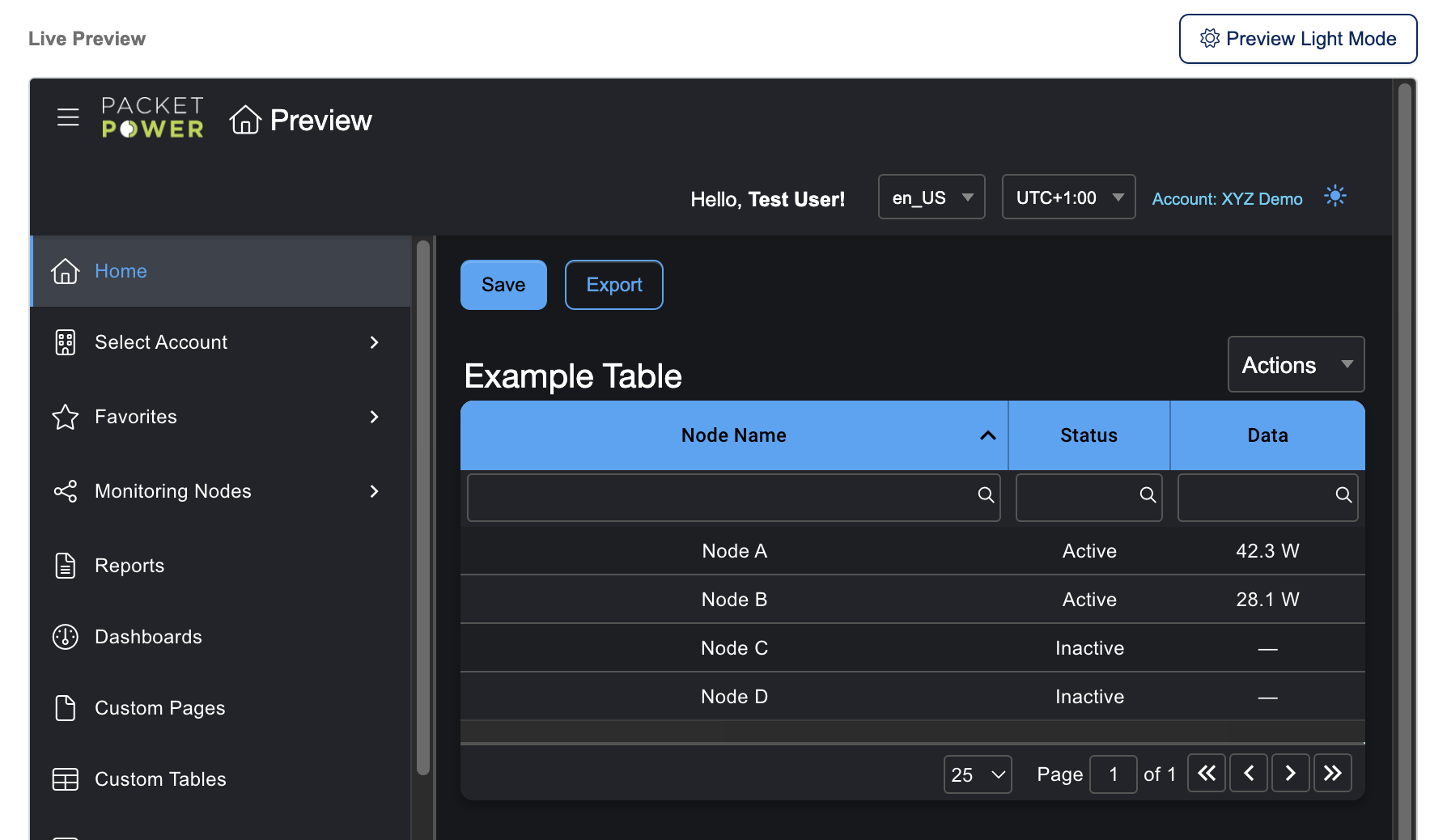Select the Node B row cell
The height and width of the screenshot is (840, 1447).
[734, 600]
